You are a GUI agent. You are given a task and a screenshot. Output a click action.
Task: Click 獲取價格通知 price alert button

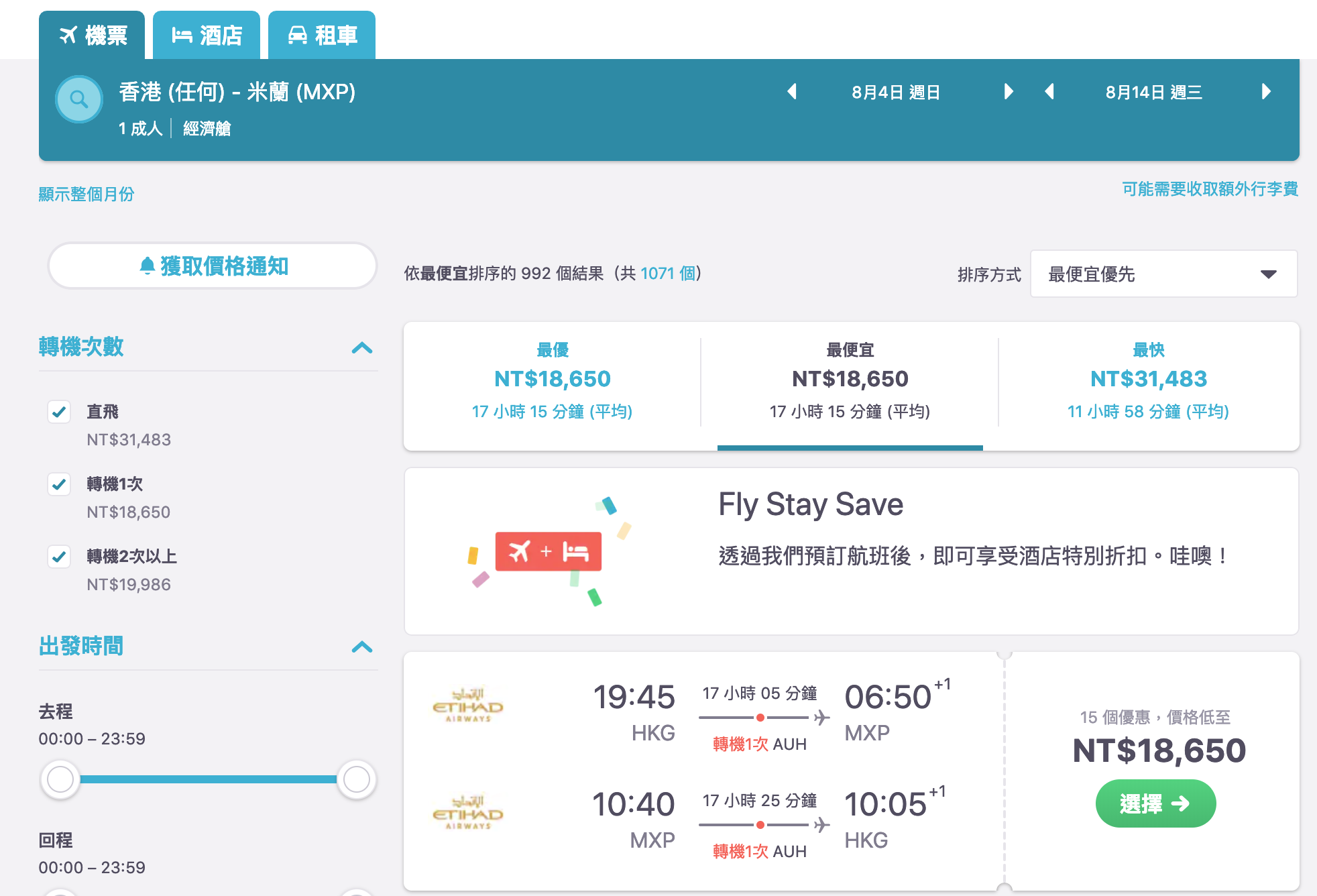coord(213,266)
